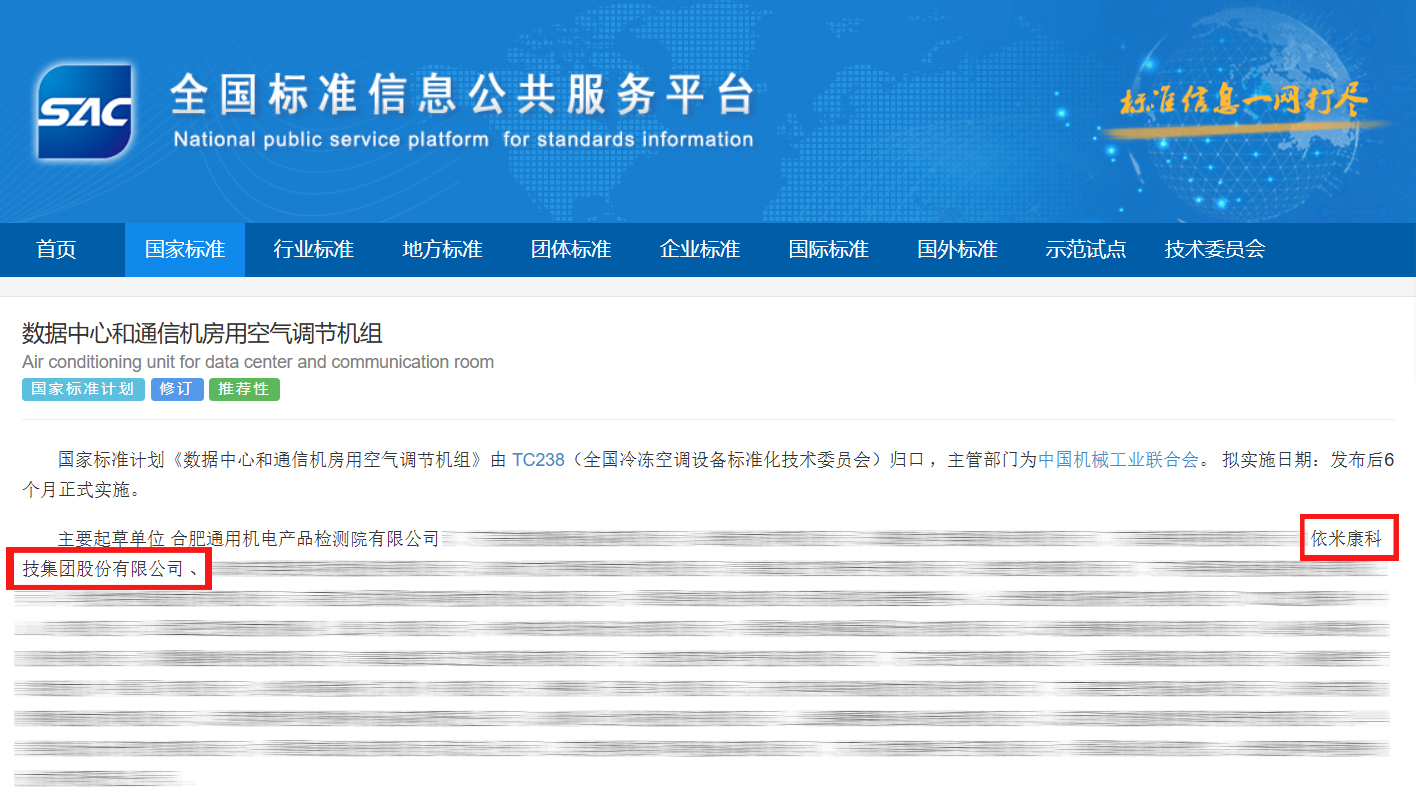Open the TC238 committee link
Image resolution: width=1416 pixels, height=812 pixels.
538,460
